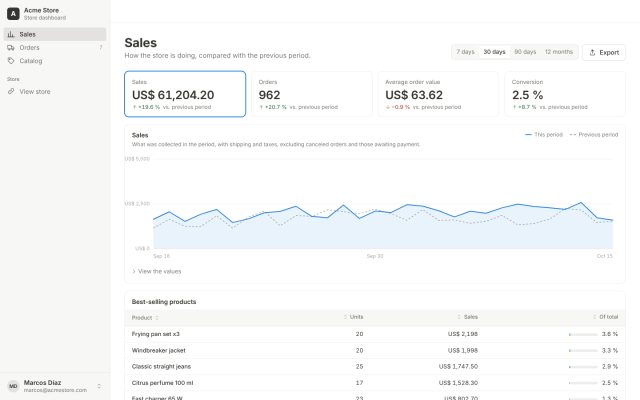Select the Average order value card

[x=438, y=94]
